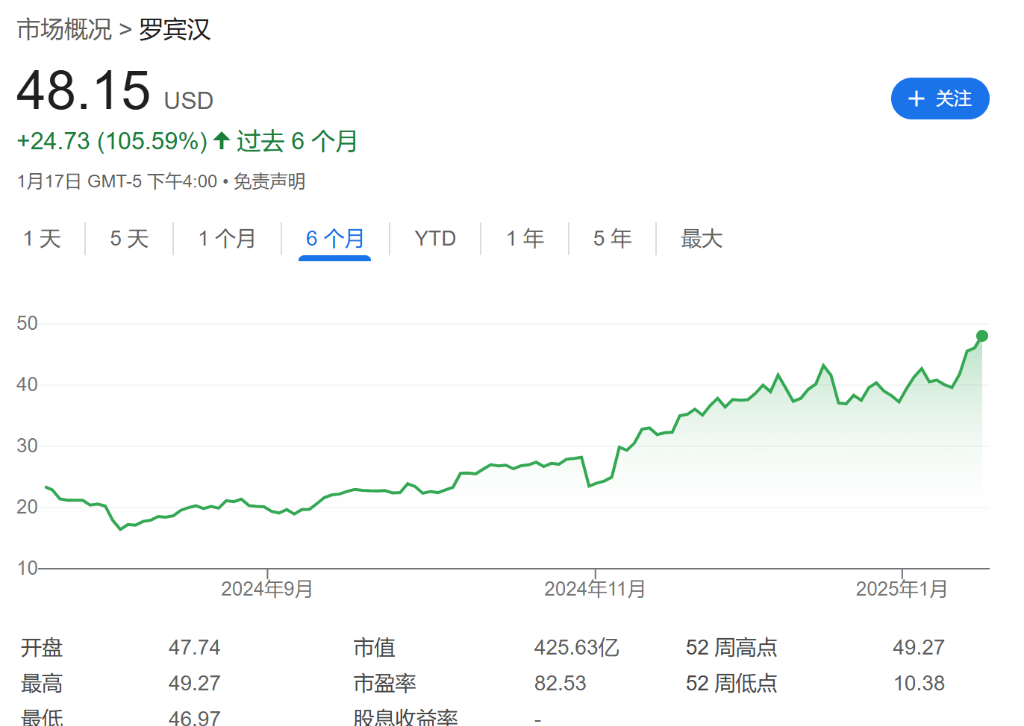The height and width of the screenshot is (726, 1024).
Task: Open the 1个月 chart view
Action: coord(227,238)
